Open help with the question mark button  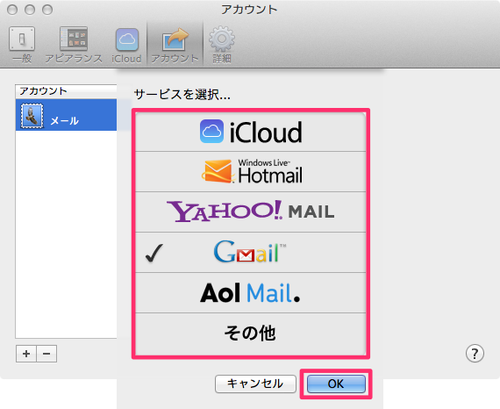pos(475,353)
